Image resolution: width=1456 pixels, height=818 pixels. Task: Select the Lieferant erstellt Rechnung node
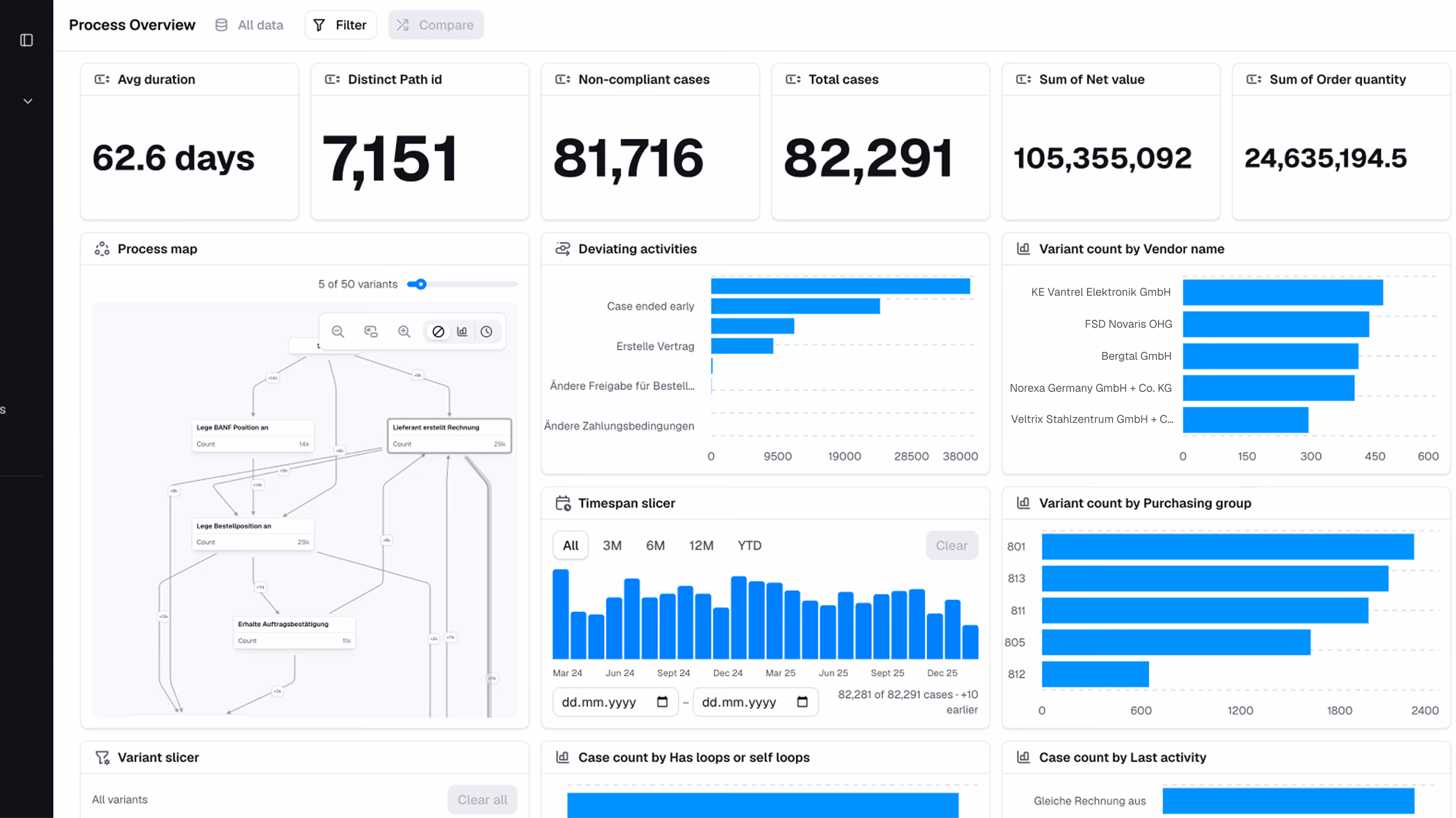coord(449,436)
